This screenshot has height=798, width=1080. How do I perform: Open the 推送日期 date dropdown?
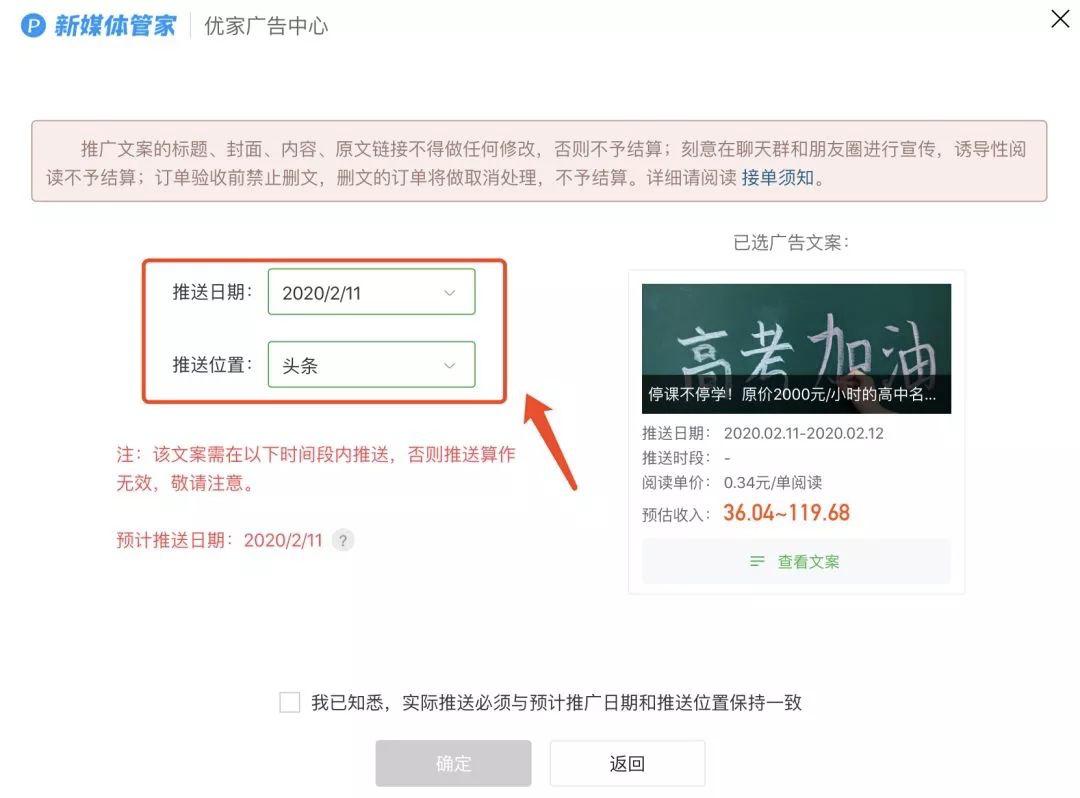(371, 292)
